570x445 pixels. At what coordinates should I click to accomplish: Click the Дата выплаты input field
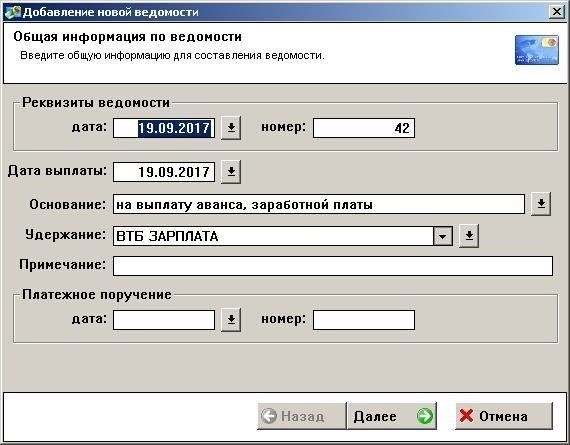pyautogui.click(x=164, y=172)
